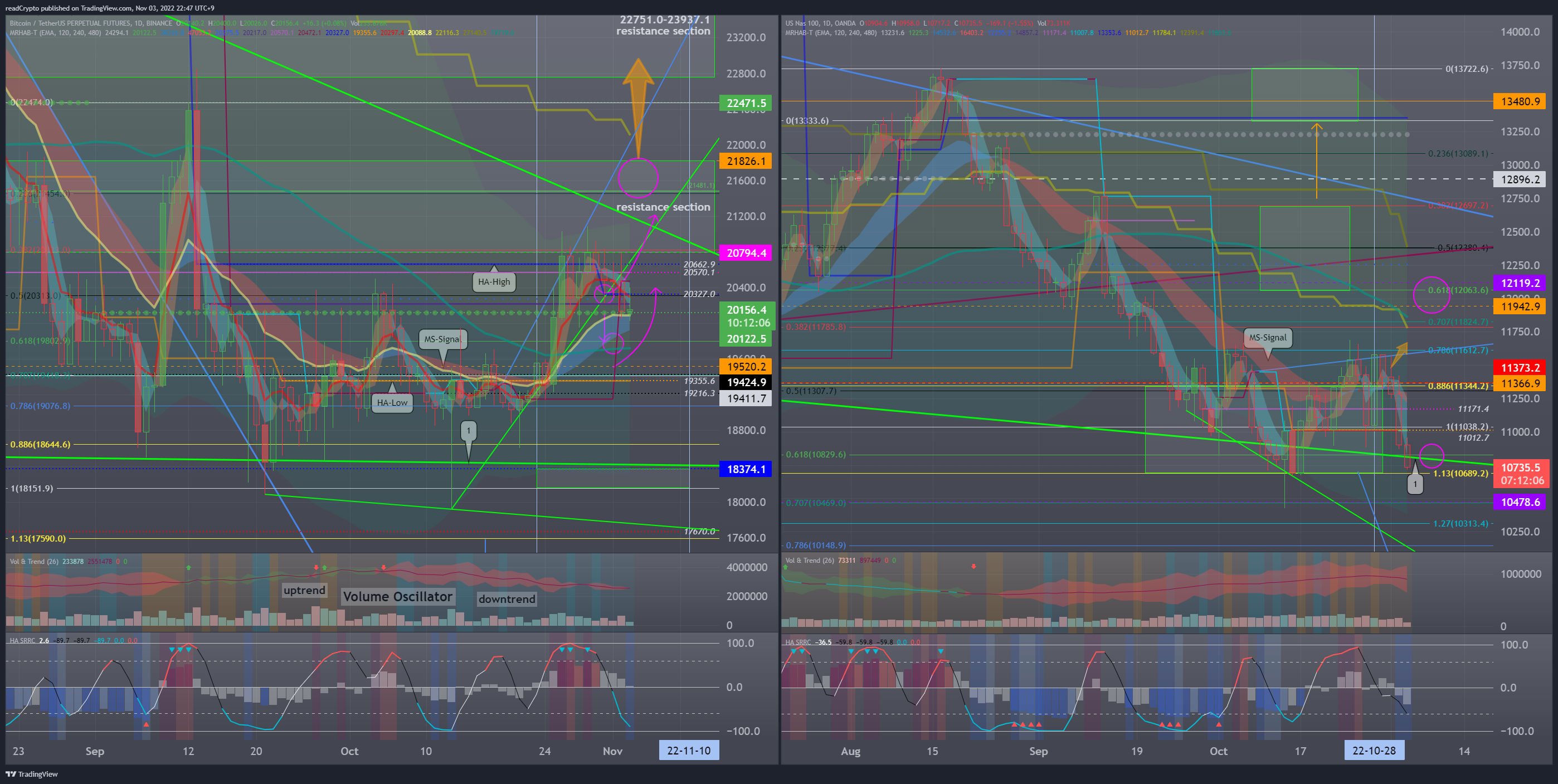
Task: Click the 1.13(17590.0) Fibonacci label
Action: click(x=37, y=538)
